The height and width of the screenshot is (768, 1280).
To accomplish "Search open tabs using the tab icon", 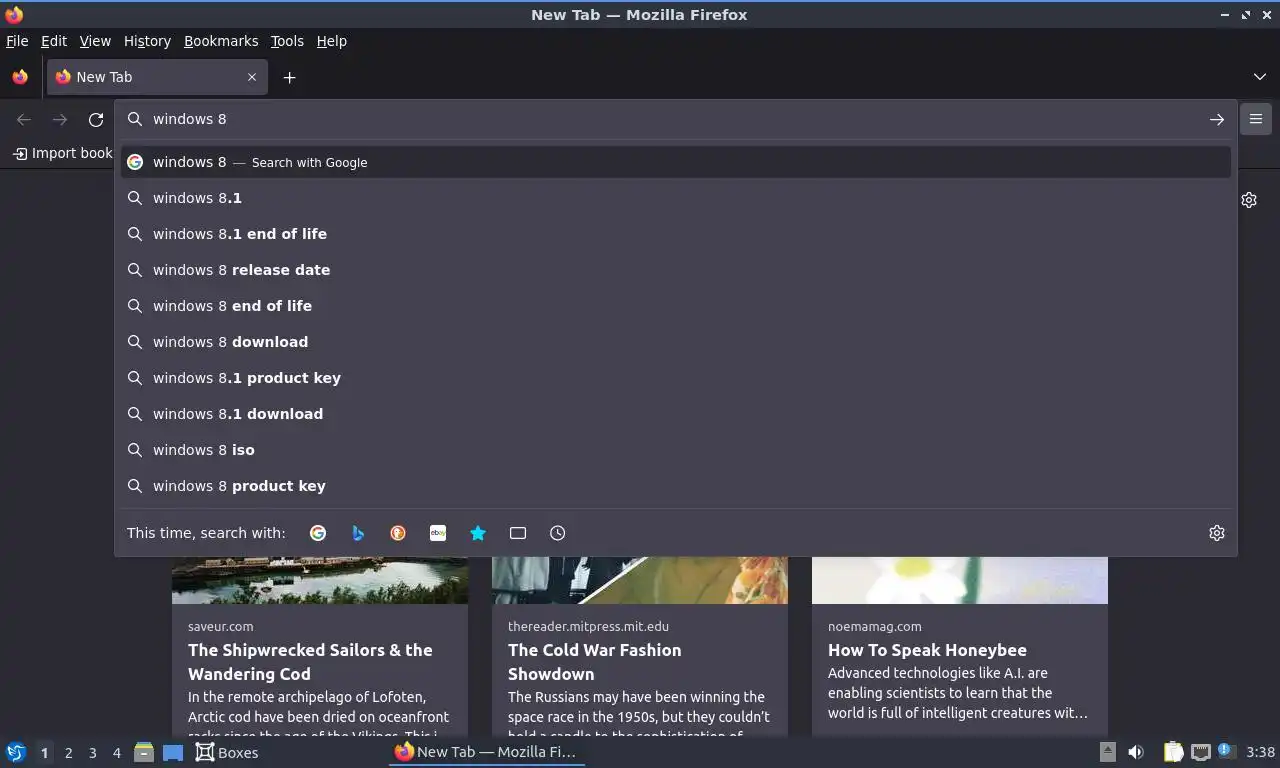I will coord(518,533).
